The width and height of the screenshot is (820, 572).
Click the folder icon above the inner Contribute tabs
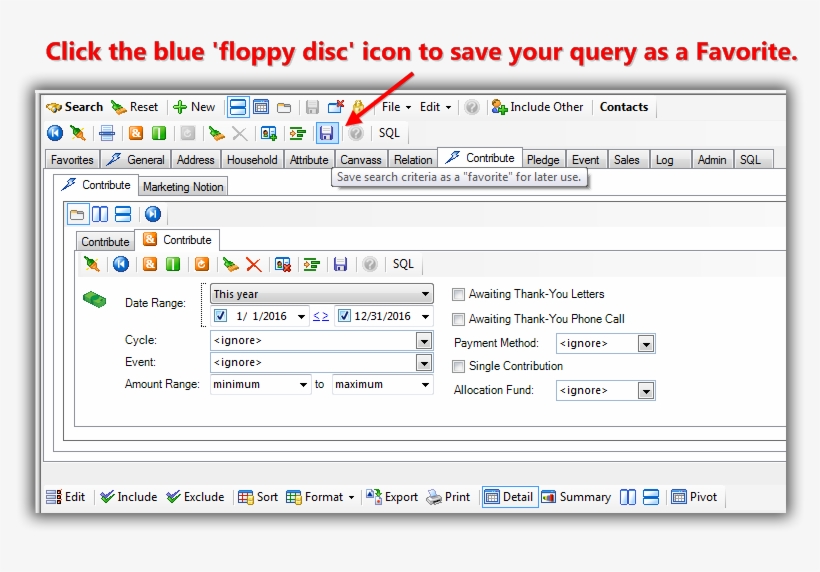[x=77, y=214]
